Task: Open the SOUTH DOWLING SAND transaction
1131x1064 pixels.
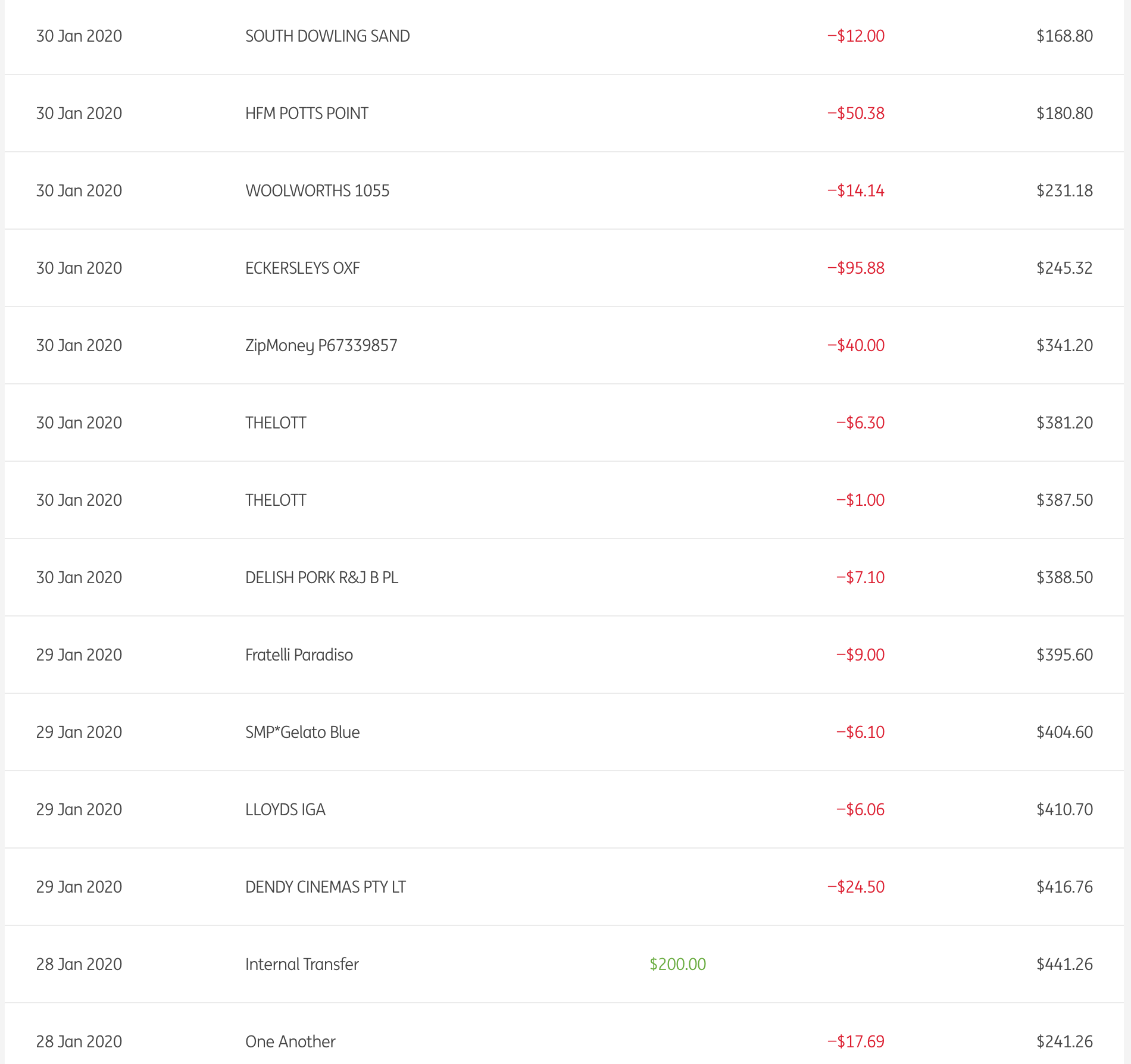Action: click(327, 36)
